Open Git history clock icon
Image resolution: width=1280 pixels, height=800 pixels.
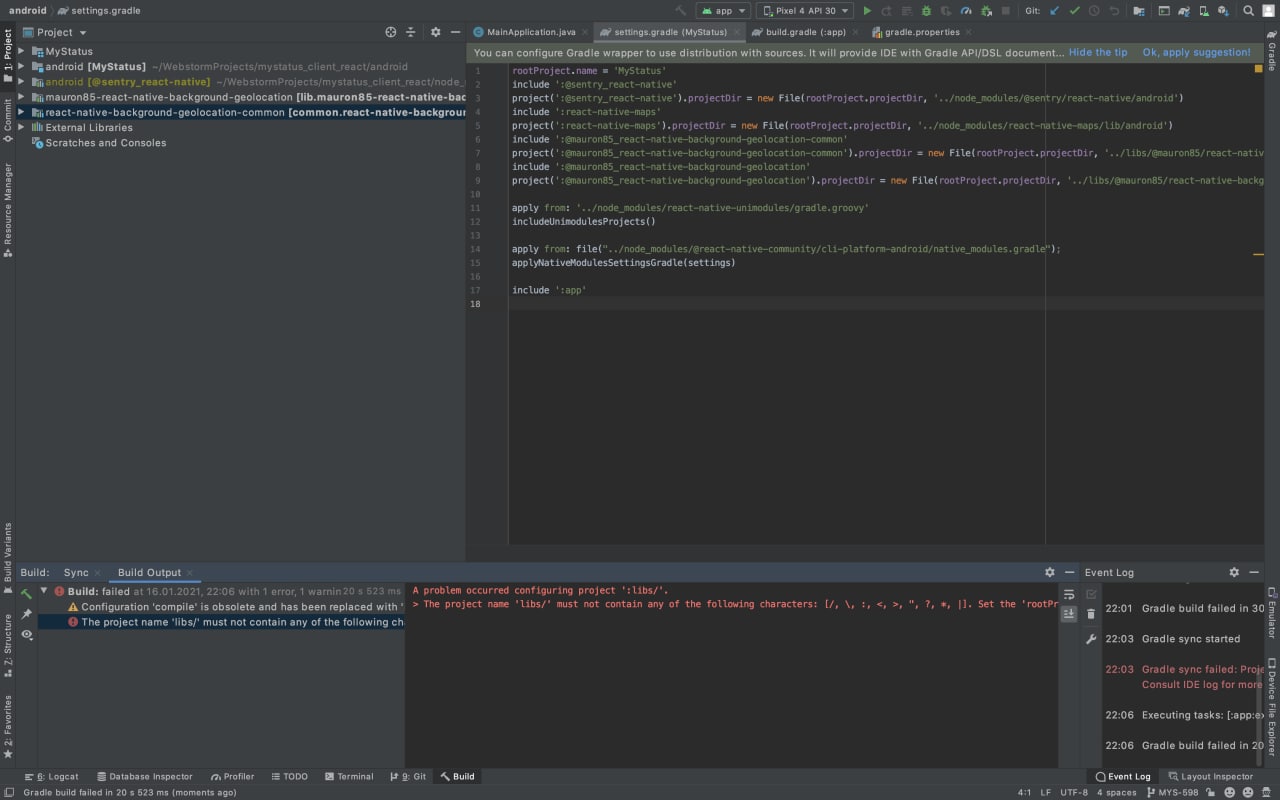click(x=1094, y=11)
